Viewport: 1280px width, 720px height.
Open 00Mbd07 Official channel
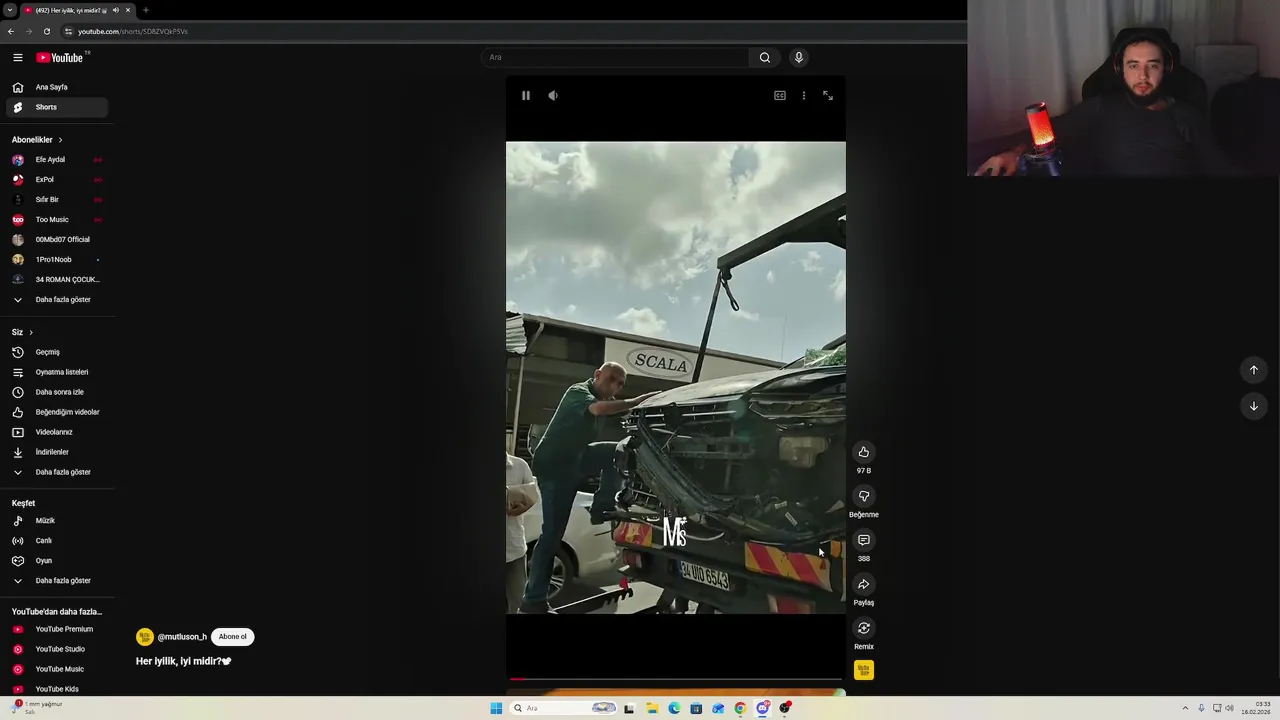pyautogui.click(x=56, y=240)
